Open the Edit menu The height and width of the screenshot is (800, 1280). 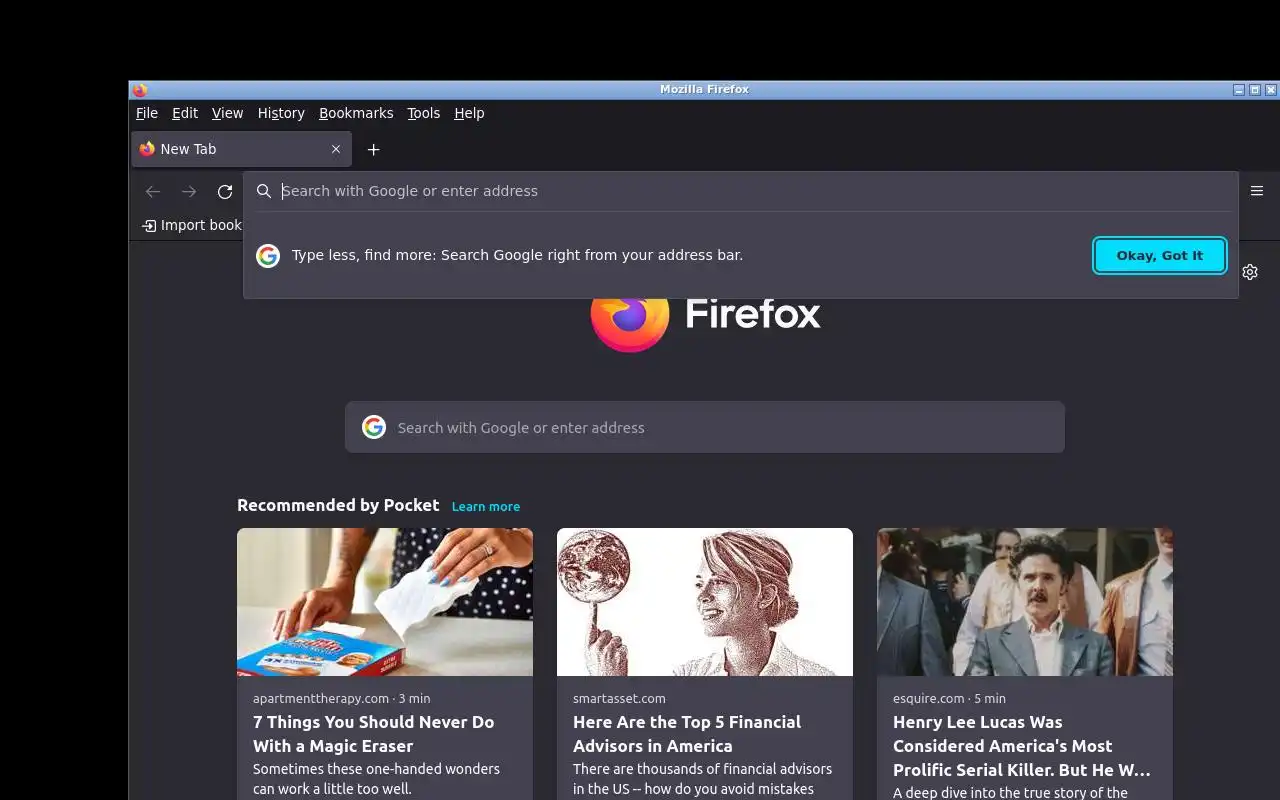(x=185, y=113)
